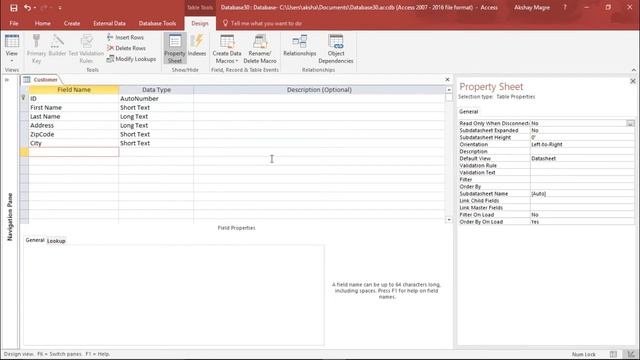Click Long Text data type for Last Name
Viewport: 640px width, 360px height.
pos(156,116)
